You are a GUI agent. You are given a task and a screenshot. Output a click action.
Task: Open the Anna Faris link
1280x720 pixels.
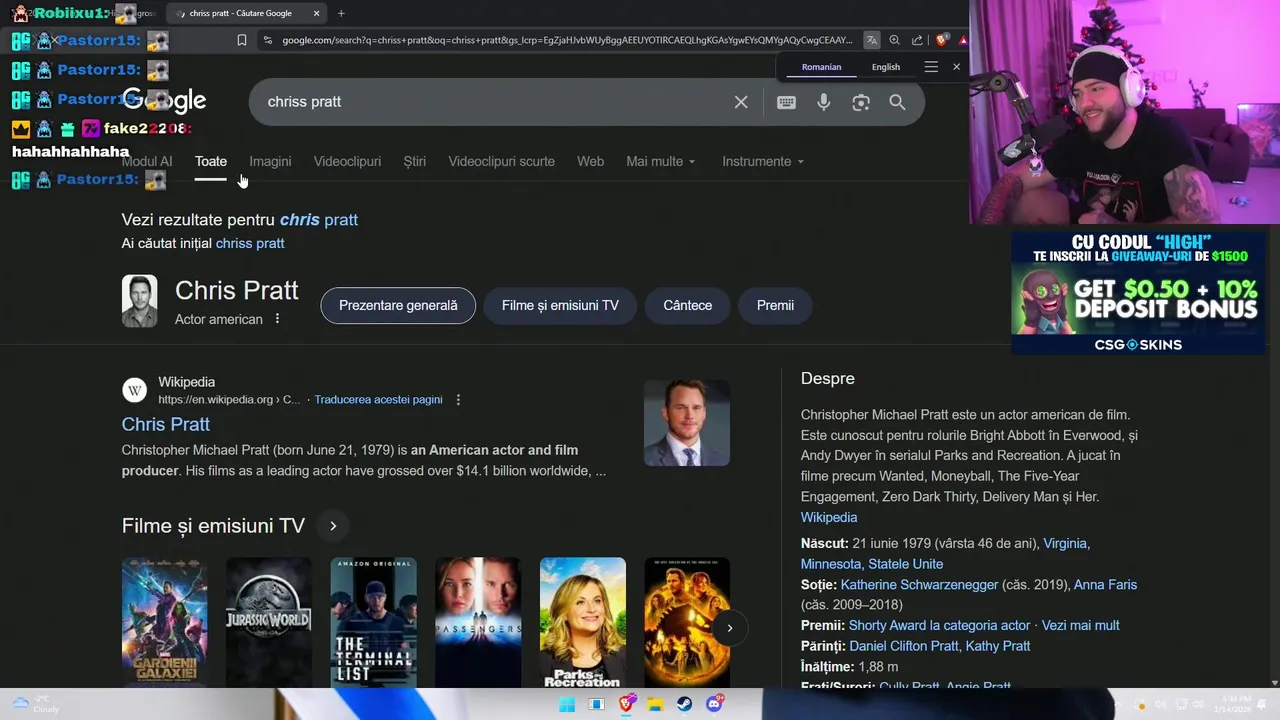pos(1105,585)
